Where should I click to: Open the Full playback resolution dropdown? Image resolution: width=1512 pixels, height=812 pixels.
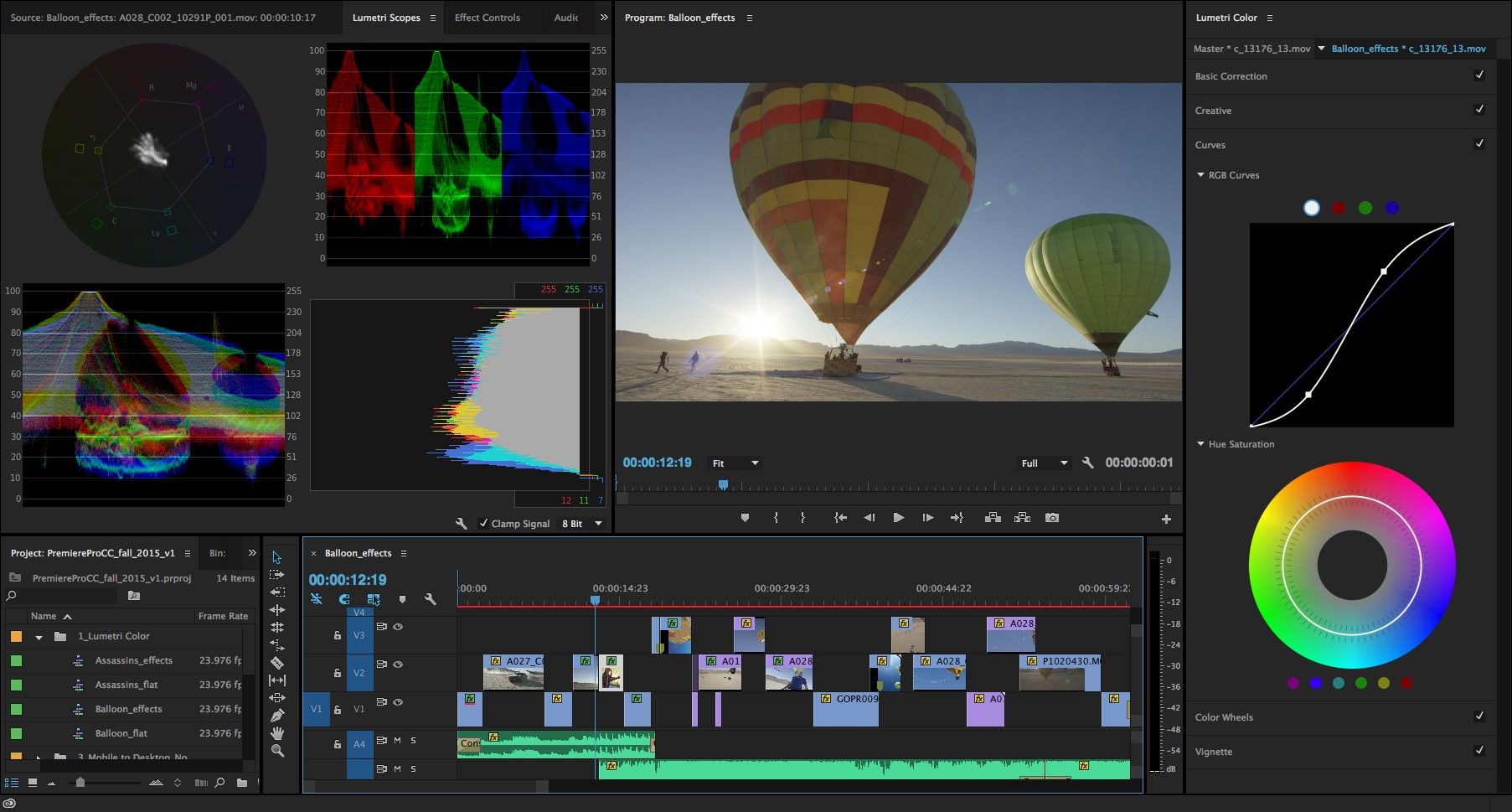pos(1045,463)
